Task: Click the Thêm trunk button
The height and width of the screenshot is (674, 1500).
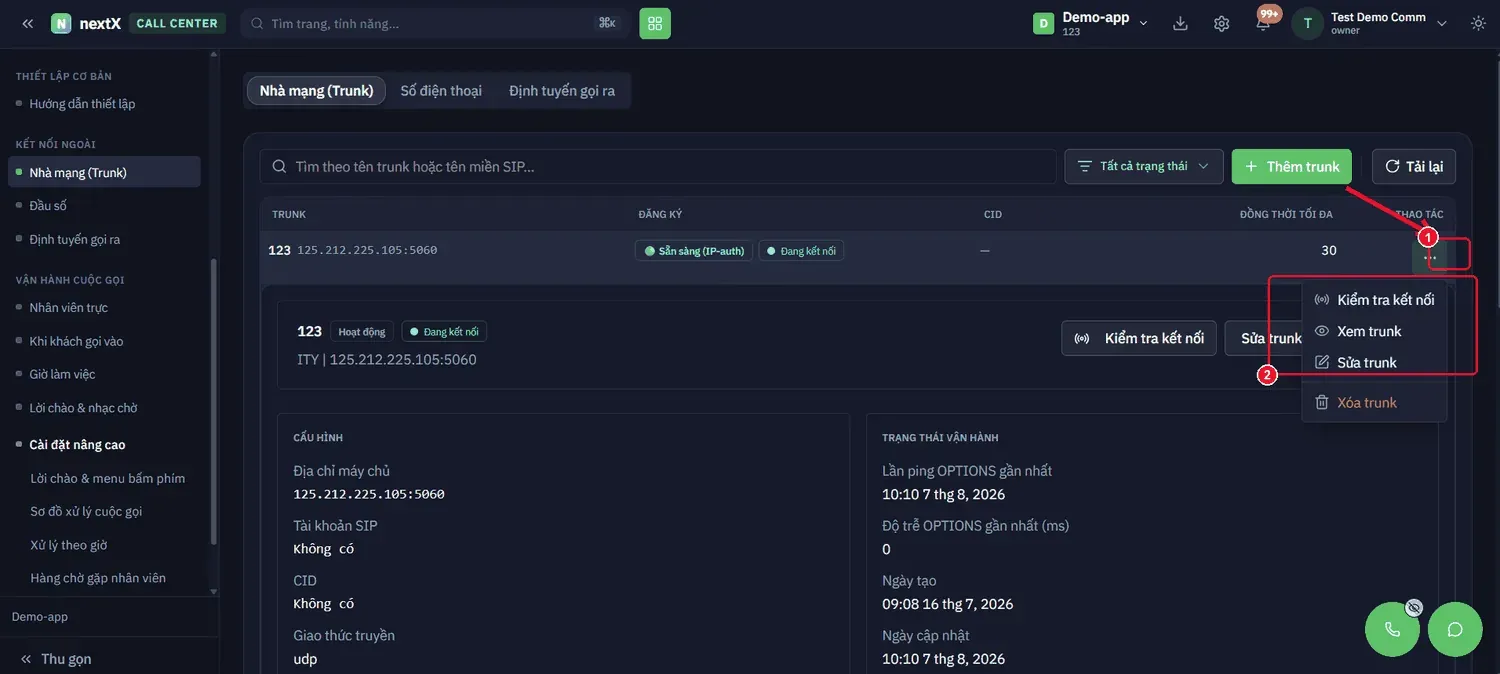Action: click(x=1292, y=166)
